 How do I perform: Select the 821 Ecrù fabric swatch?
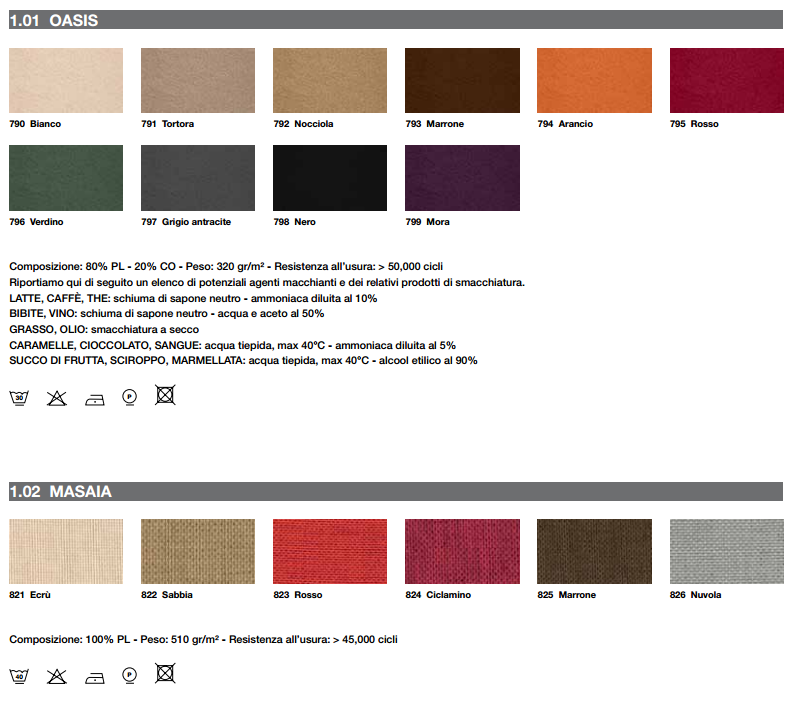pos(66,552)
